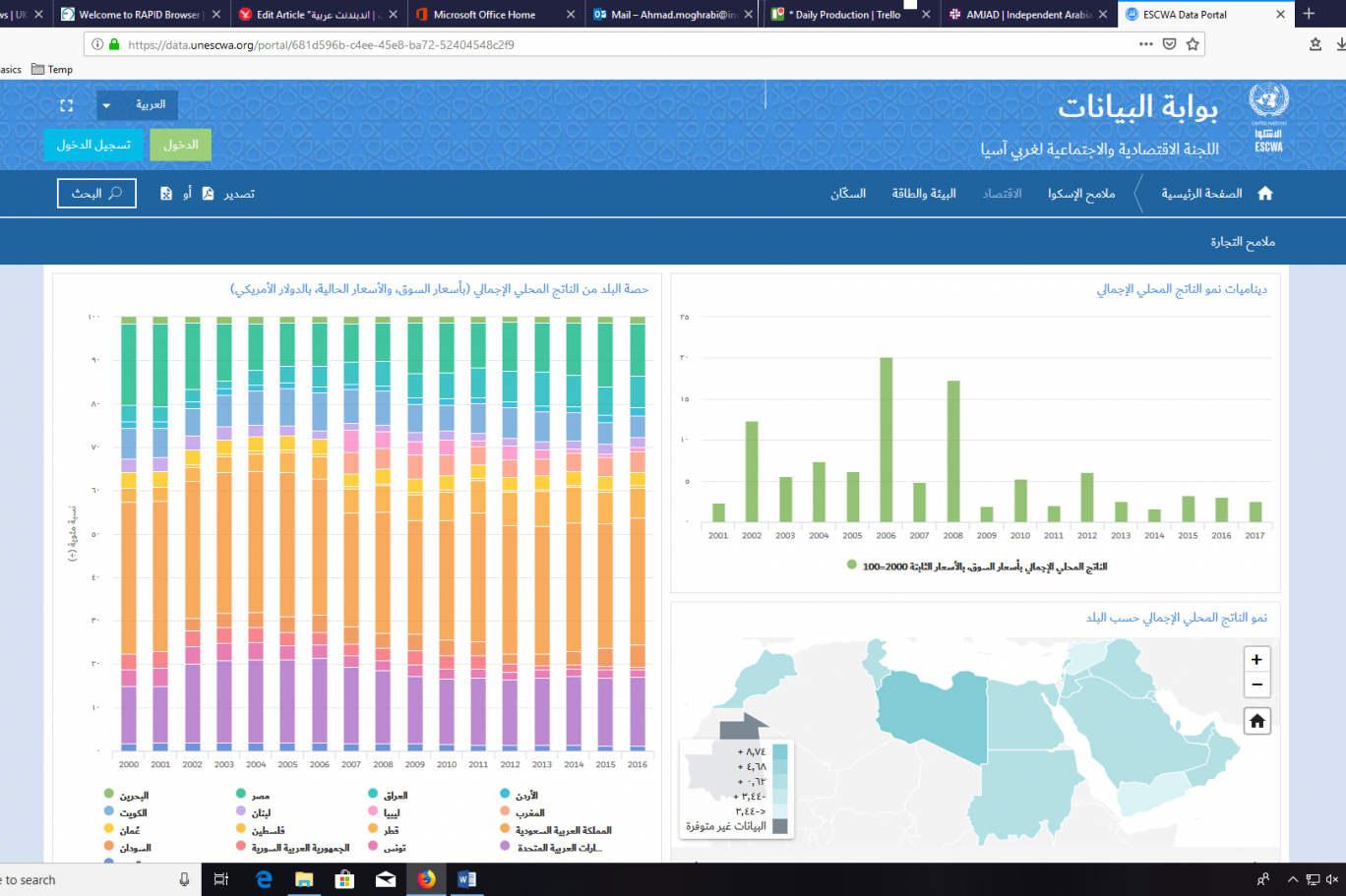Expand the ملامح الإسكوا navigation menu
Image resolution: width=1346 pixels, height=896 pixels.
point(1080,194)
